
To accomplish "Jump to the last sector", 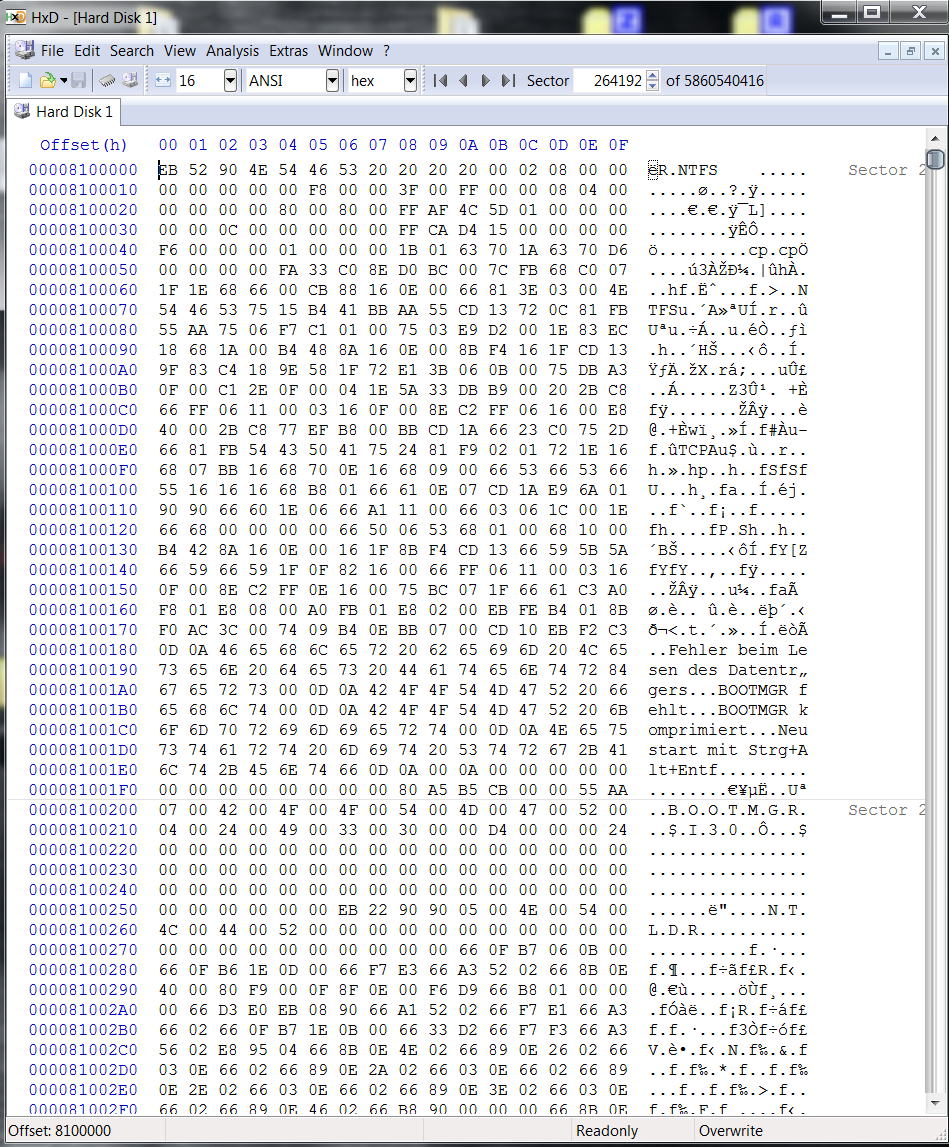I will (509, 80).
